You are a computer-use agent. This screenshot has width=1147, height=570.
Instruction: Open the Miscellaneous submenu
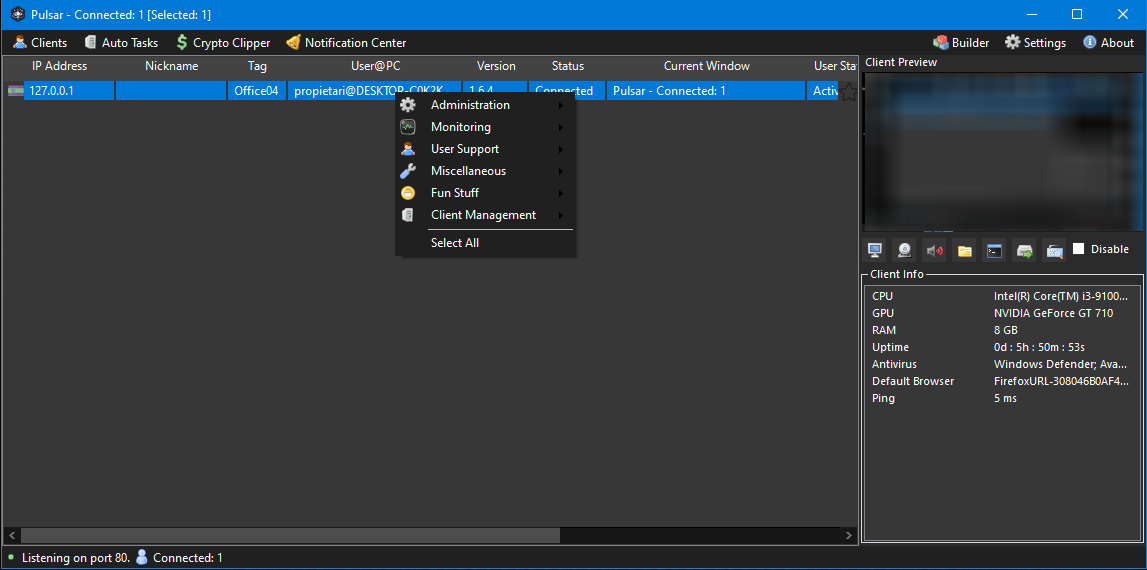pos(486,170)
